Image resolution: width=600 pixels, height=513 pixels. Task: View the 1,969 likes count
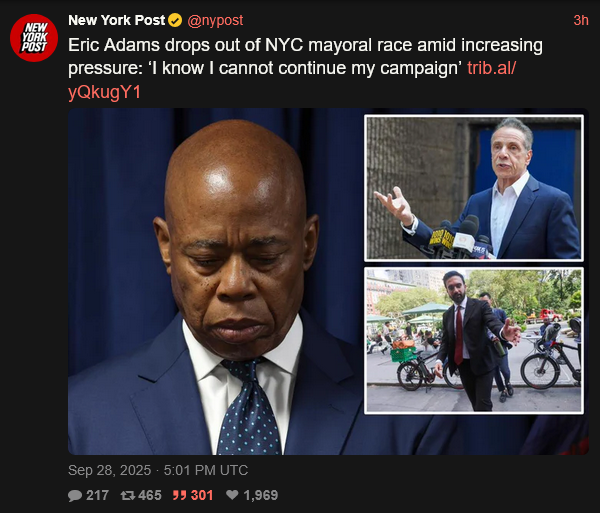click(261, 495)
